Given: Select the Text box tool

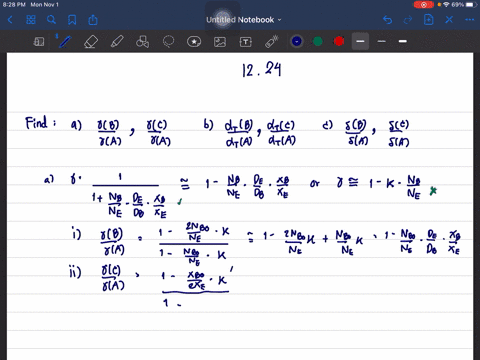Looking at the screenshot, I should pyautogui.click(x=246, y=42).
